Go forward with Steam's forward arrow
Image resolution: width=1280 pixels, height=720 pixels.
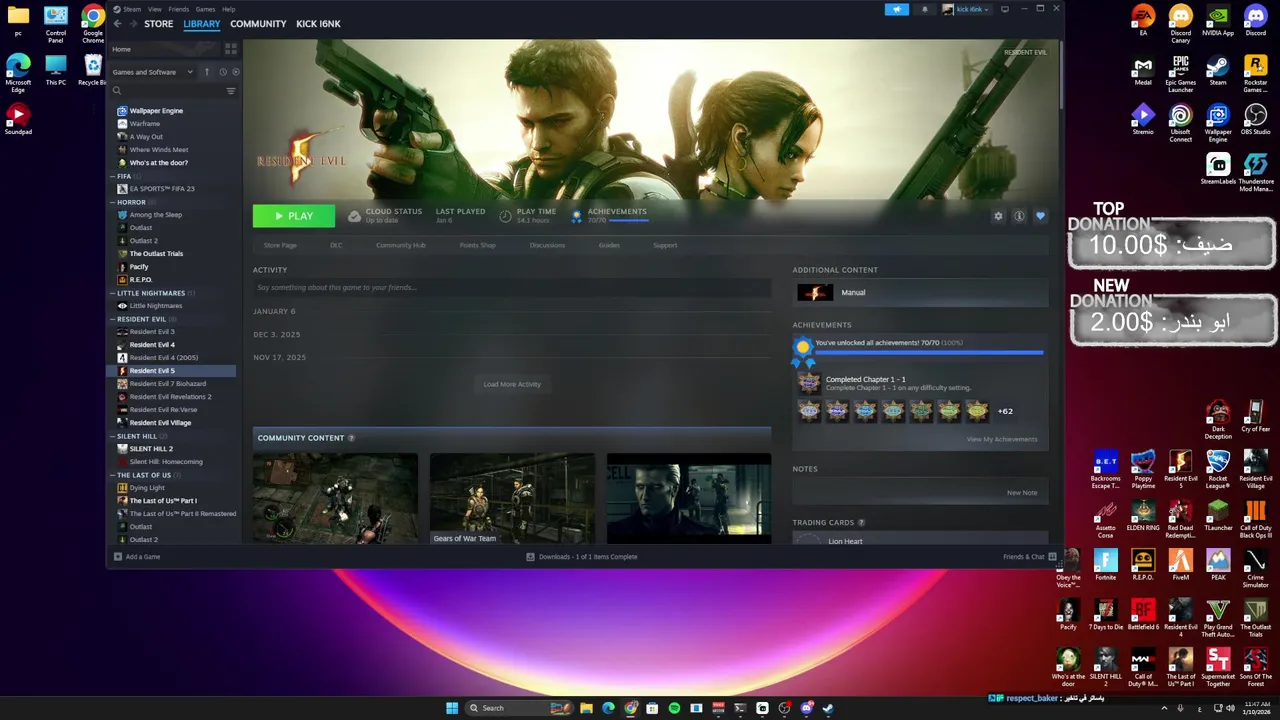click(x=131, y=23)
